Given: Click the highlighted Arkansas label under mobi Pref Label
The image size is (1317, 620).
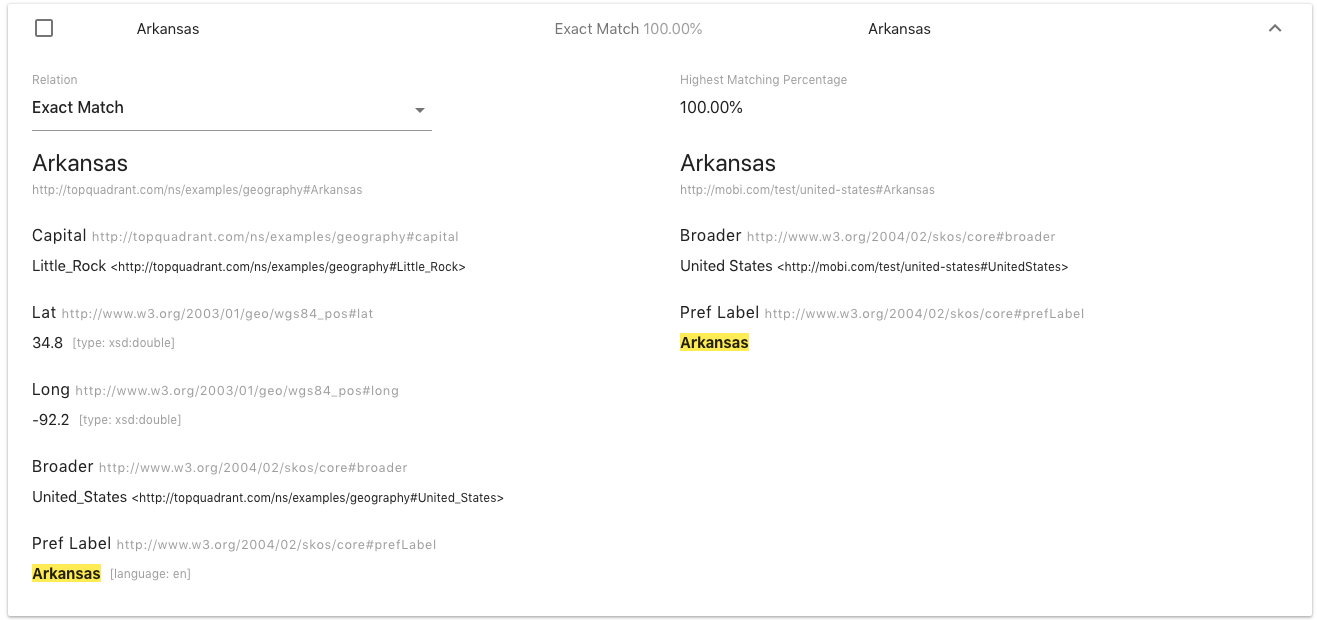Looking at the screenshot, I should pyautogui.click(x=714, y=343).
